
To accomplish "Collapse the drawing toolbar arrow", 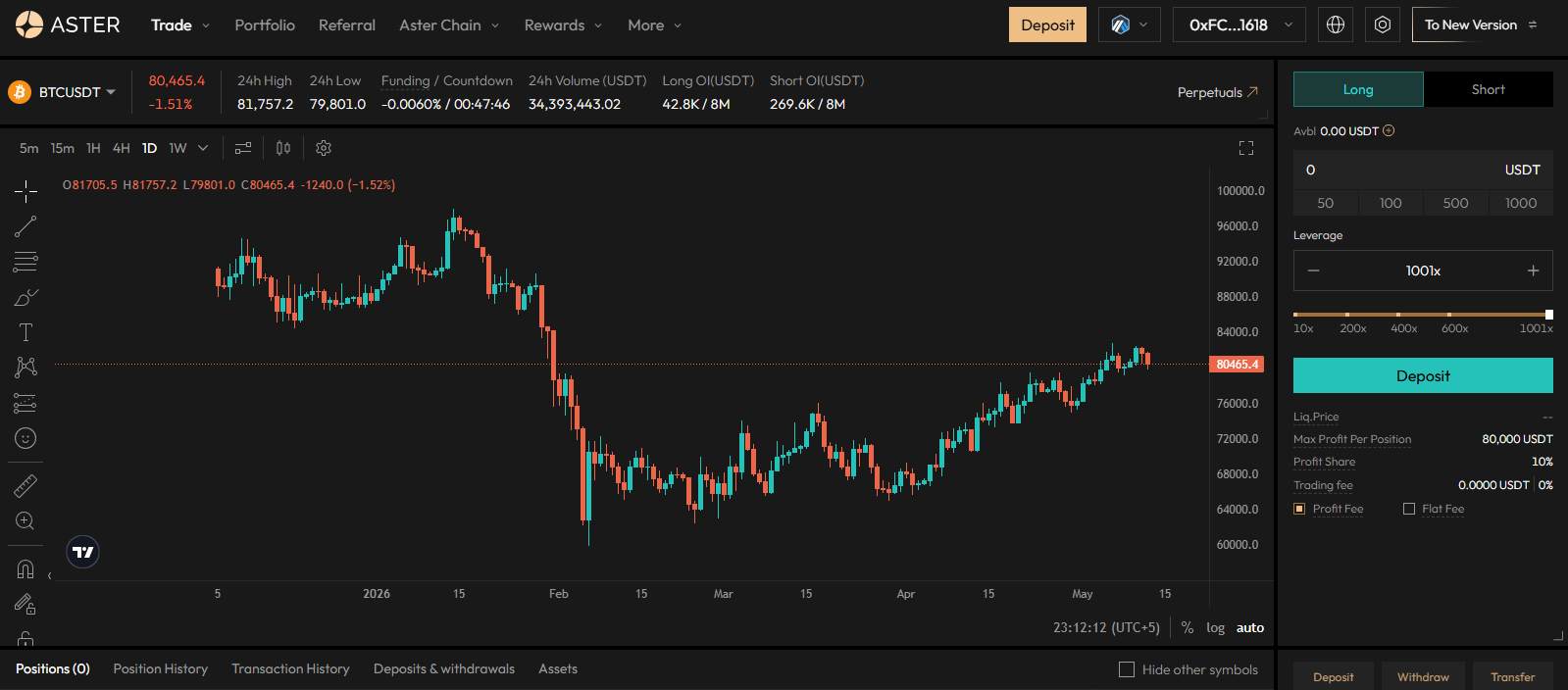I will tap(49, 576).
